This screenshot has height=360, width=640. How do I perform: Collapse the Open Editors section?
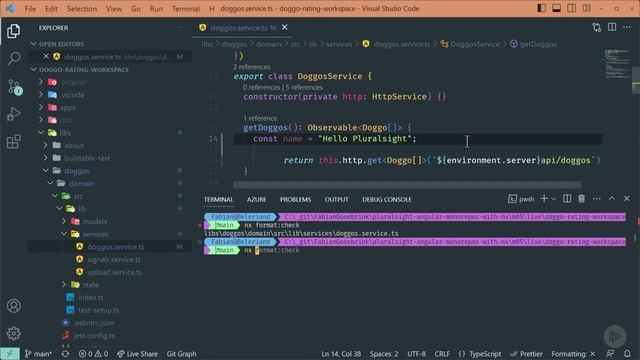coord(33,44)
